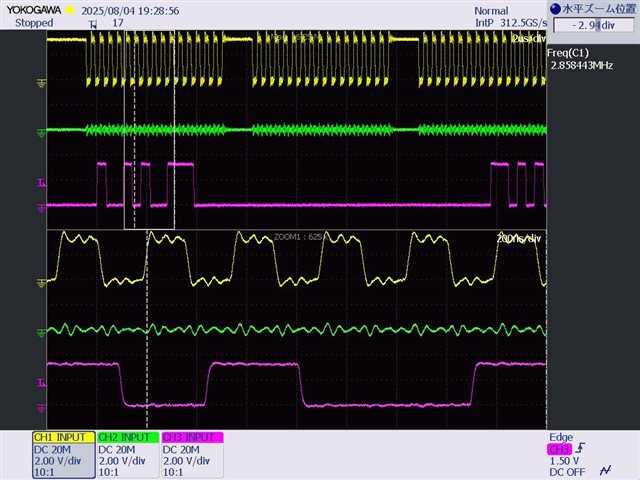Viewport: 640px width, 480px height.
Task: Click the CH3 10:1 probe ratio
Action: (x=173, y=472)
